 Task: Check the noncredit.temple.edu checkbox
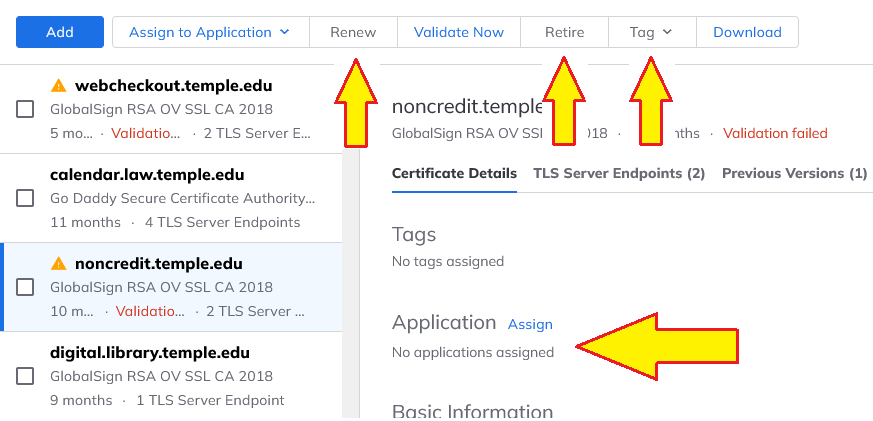tap(26, 287)
